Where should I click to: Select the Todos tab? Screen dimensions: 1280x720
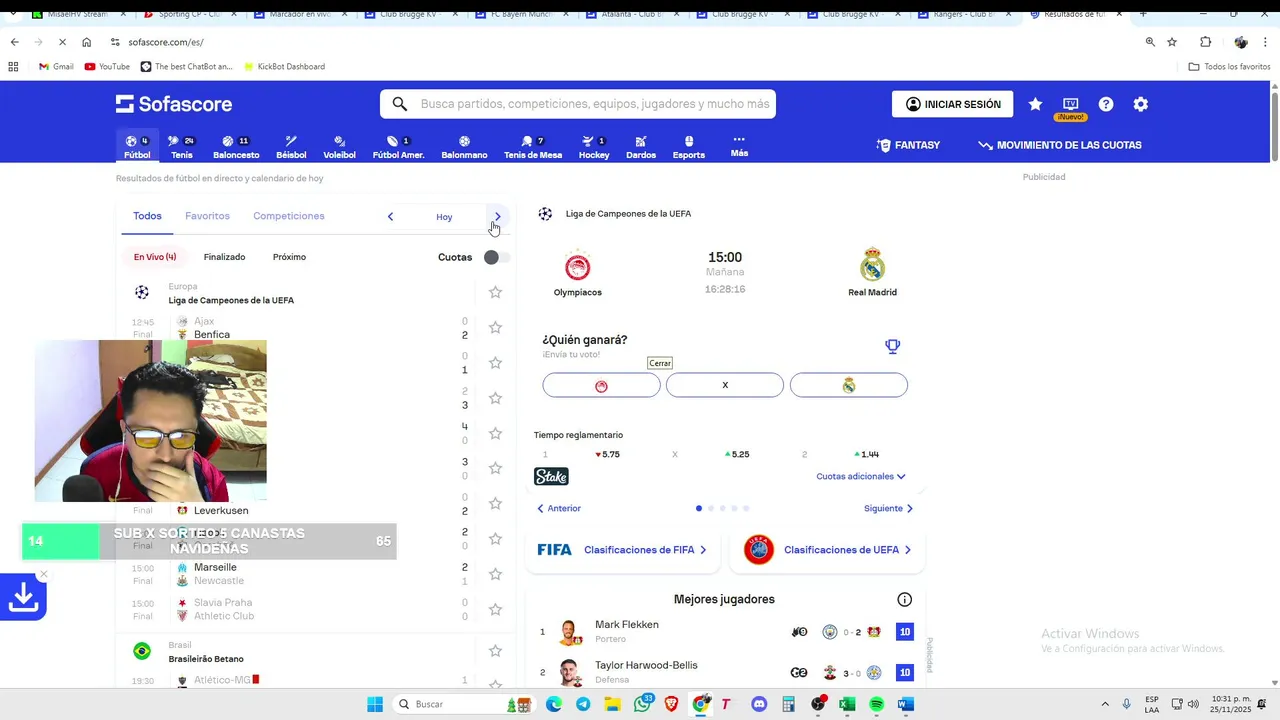pos(147,216)
